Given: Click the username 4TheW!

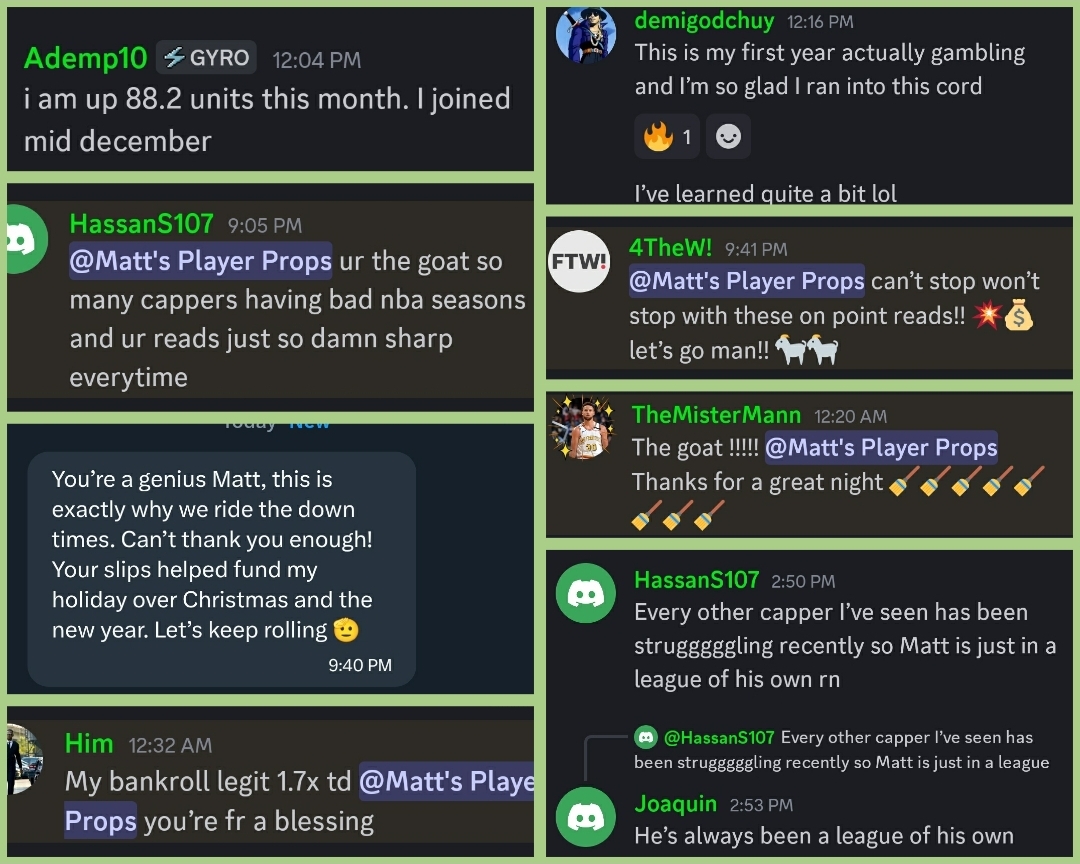Looking at the screenshot, I should pyautogui.click(x=668, y=249).
